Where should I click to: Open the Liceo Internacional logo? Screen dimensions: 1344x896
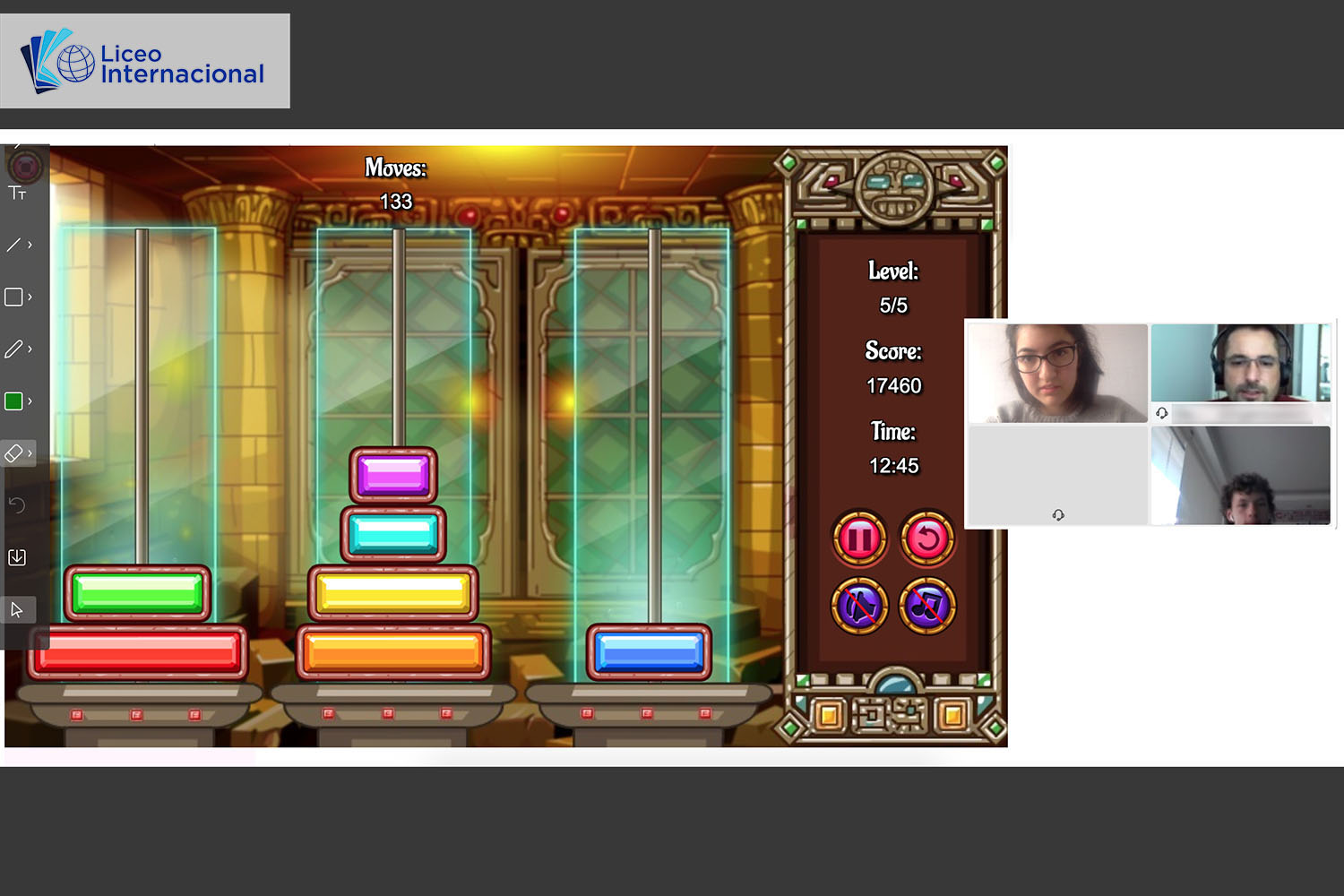click(x=145, y=61)
